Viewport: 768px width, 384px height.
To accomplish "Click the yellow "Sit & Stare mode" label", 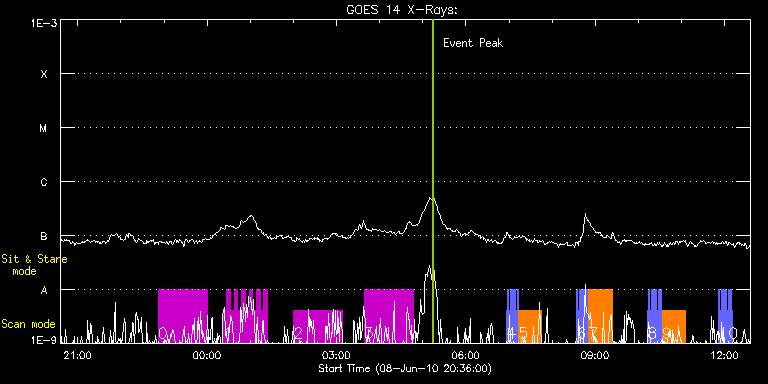I will point(34,265).
